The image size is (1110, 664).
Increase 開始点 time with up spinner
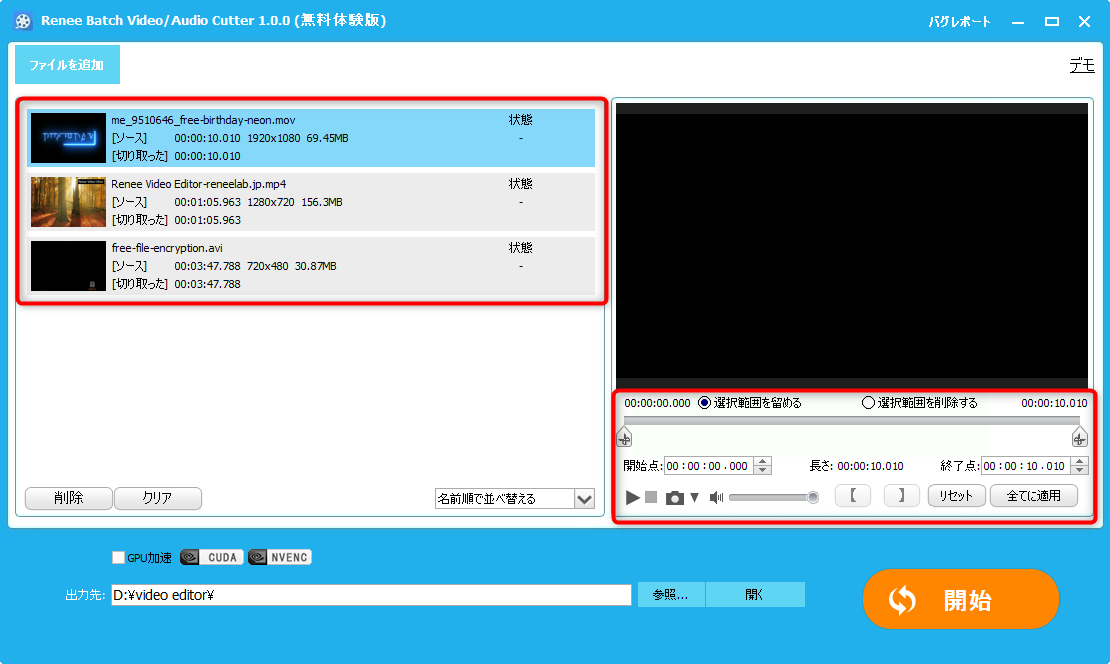click(762, 462)
